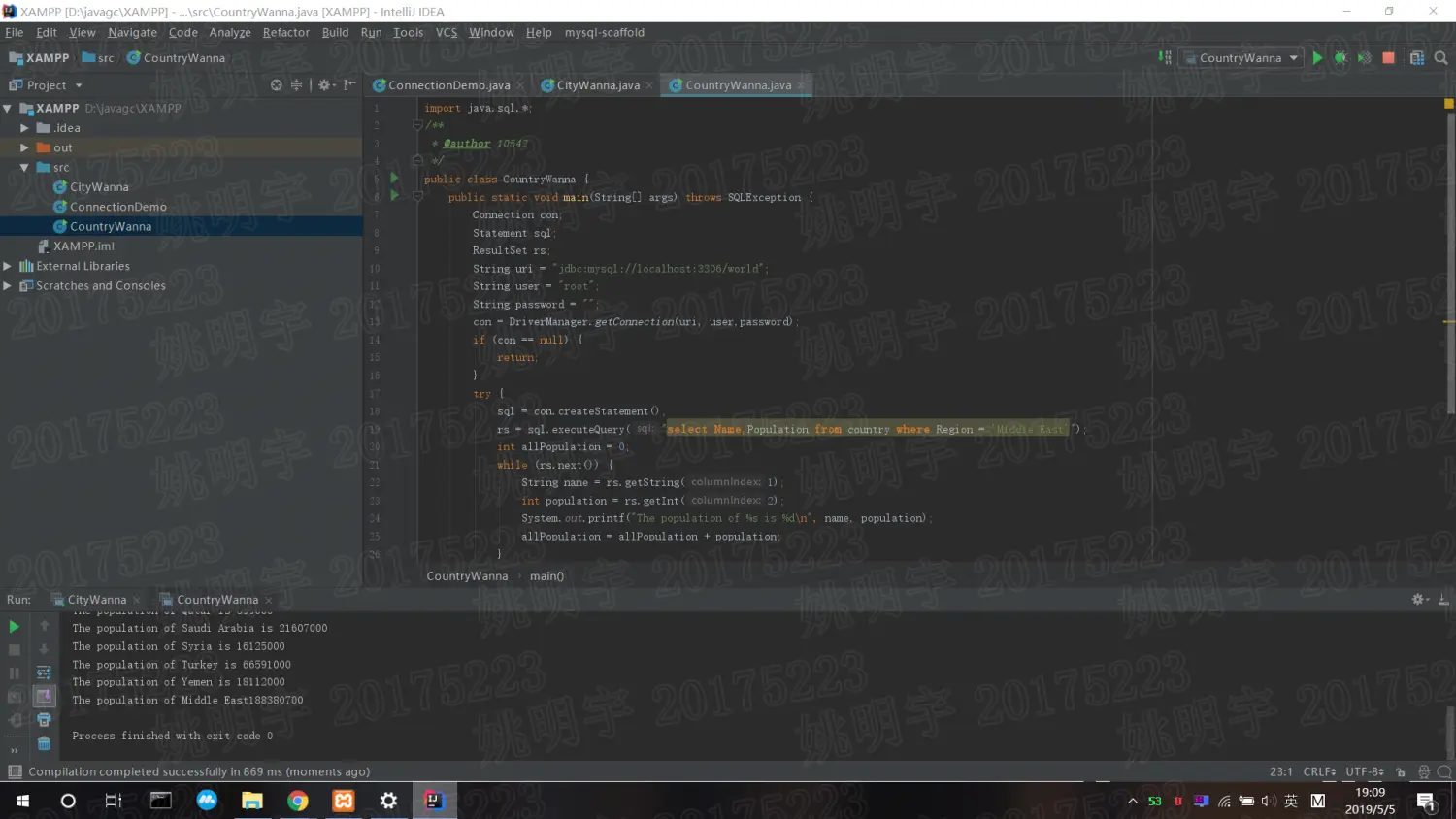The width and height of the screenshot is (1456, 819).
Task: Switch to ConnectionDemo.java tab
Action: coord(448,85)
